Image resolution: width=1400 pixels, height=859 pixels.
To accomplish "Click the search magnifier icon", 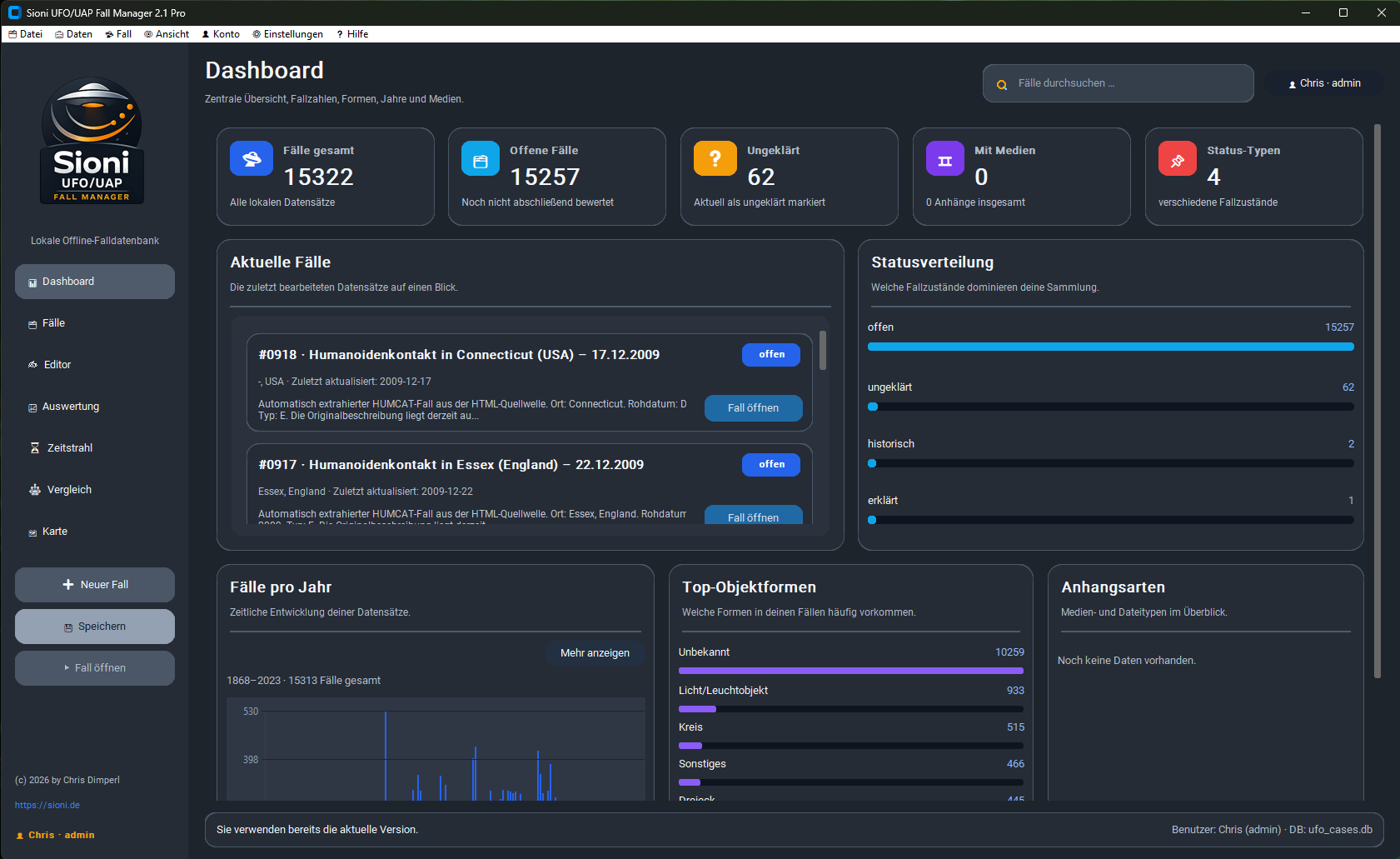I will tap(1002, 84).
